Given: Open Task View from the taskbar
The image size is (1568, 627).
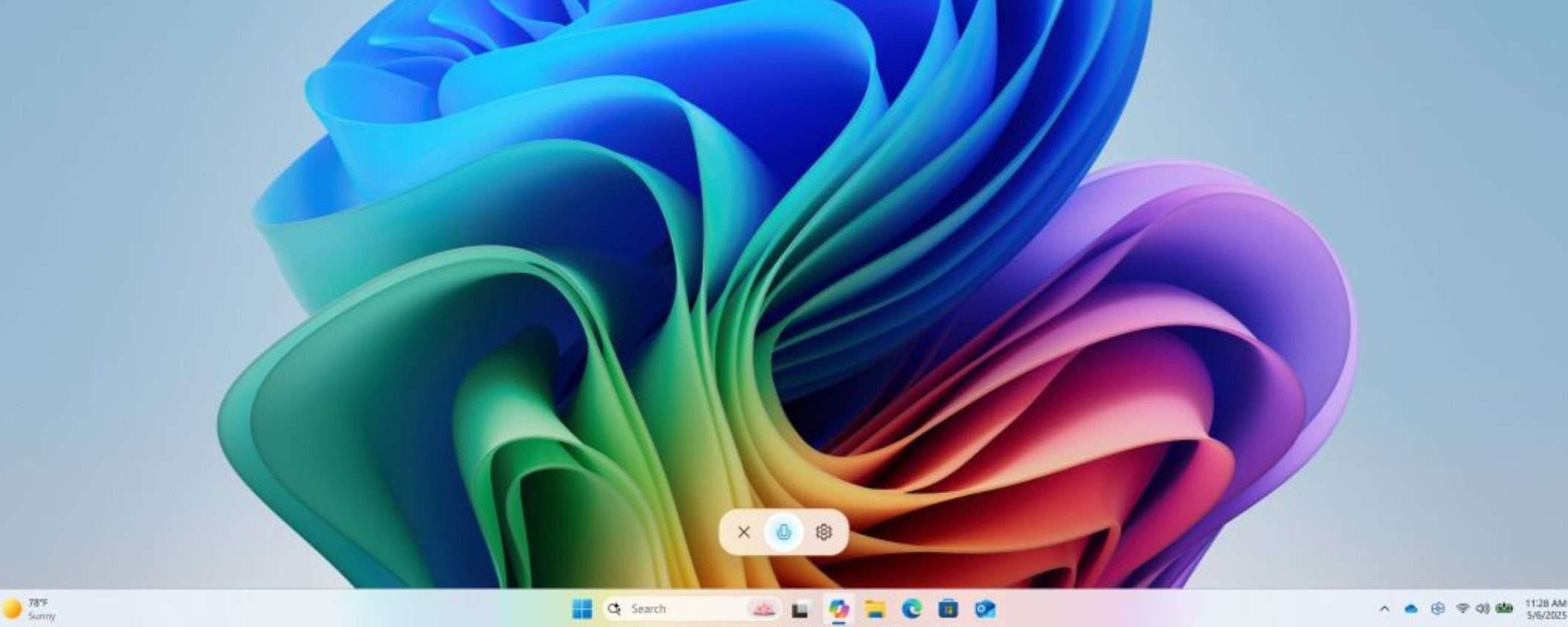Looking at the screenshot, I should 800,609.
